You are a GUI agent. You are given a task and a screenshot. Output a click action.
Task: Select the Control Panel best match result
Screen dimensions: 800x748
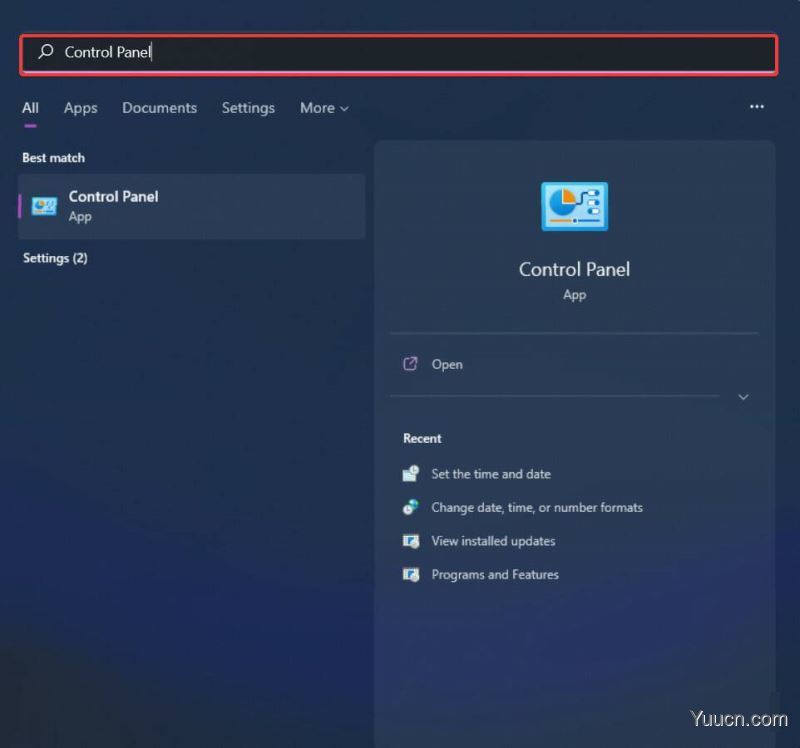click(192, 207)
